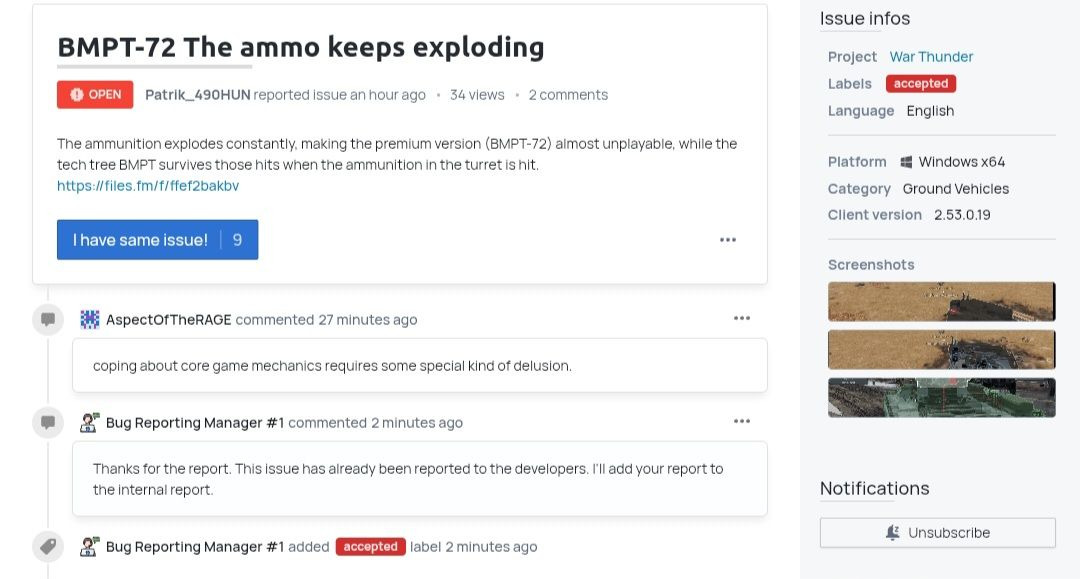Screen dimensions: 1080x579
Task: Click the tag icon in the timeline
Action: coord(47,547)
